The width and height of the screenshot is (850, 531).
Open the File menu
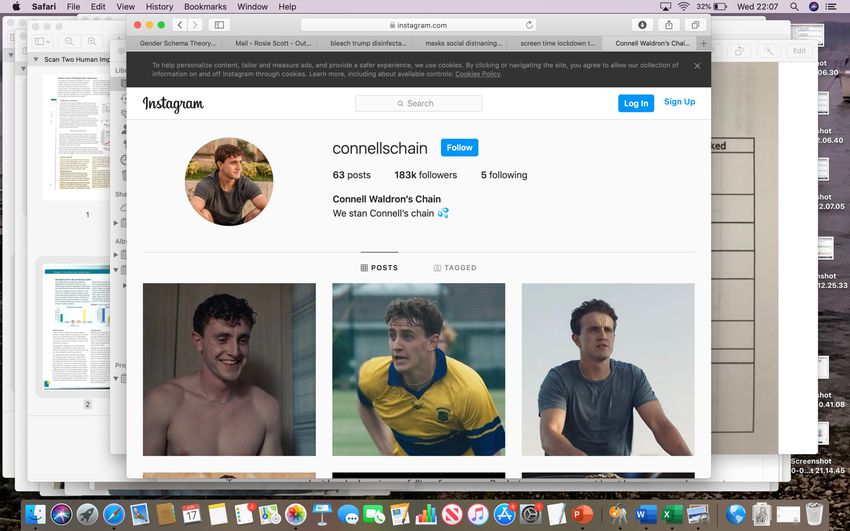pyautogui.click(x=73, y=7)
